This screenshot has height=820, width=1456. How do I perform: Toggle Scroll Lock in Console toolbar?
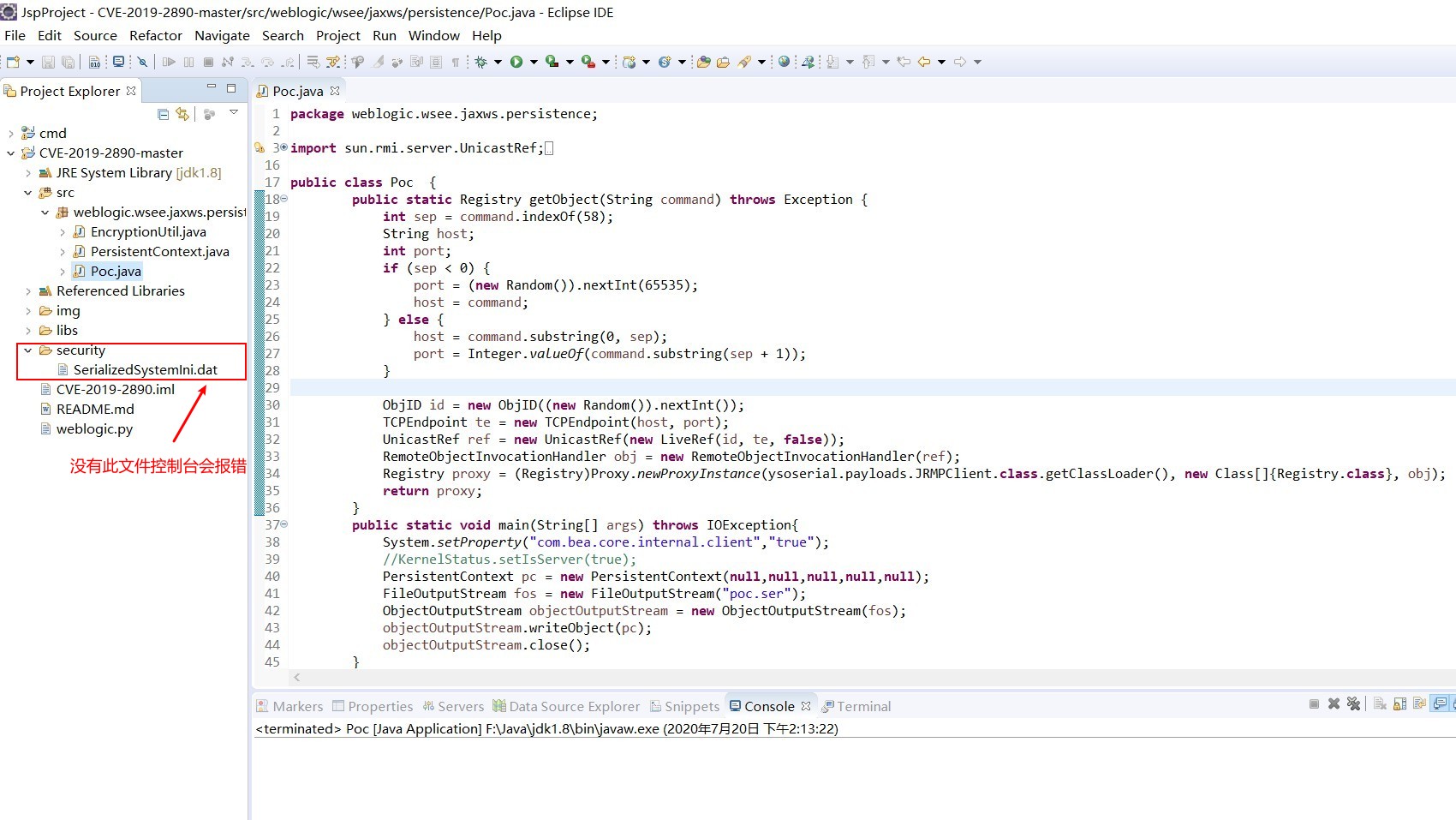point(1399,703)
